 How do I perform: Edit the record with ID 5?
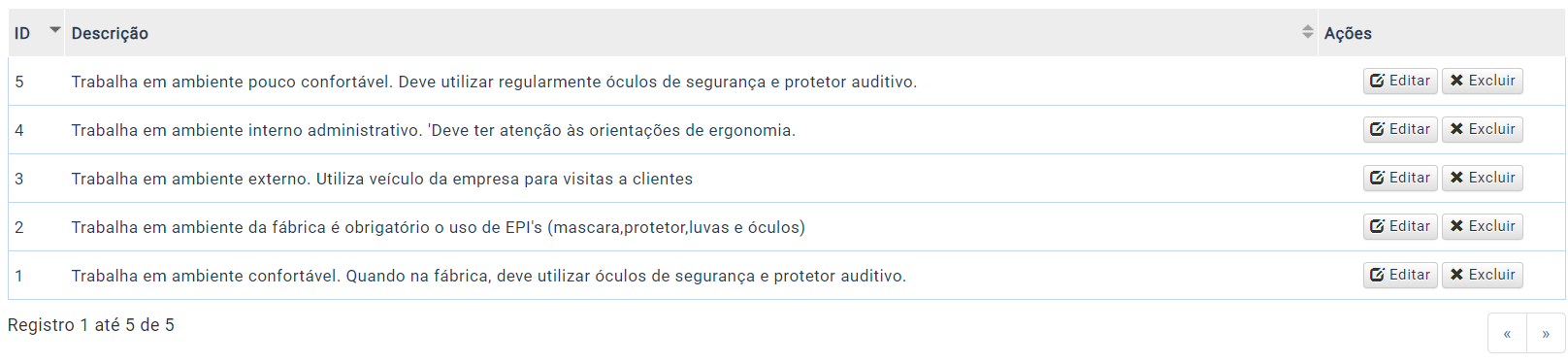click(x=1400, y=81)
